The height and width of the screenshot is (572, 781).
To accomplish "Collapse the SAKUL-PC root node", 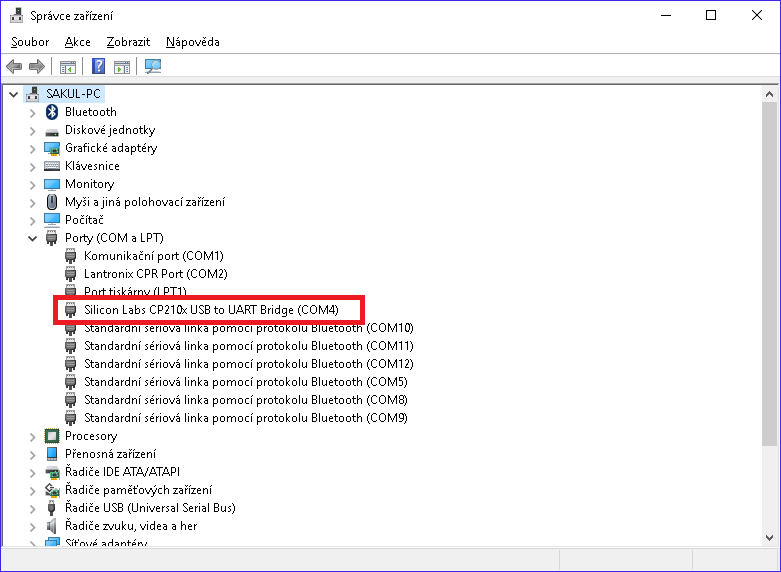I will click(13, 94).
